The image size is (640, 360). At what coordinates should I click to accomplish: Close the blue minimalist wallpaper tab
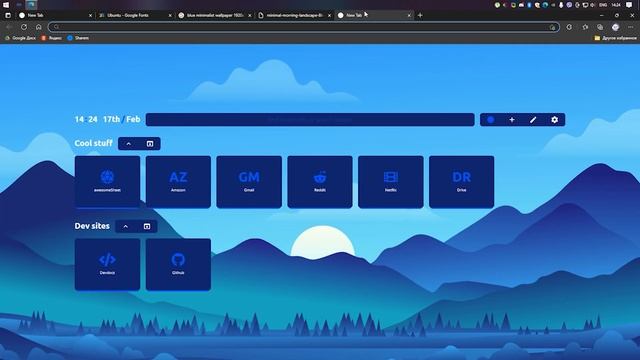click(x=250, y=16)
